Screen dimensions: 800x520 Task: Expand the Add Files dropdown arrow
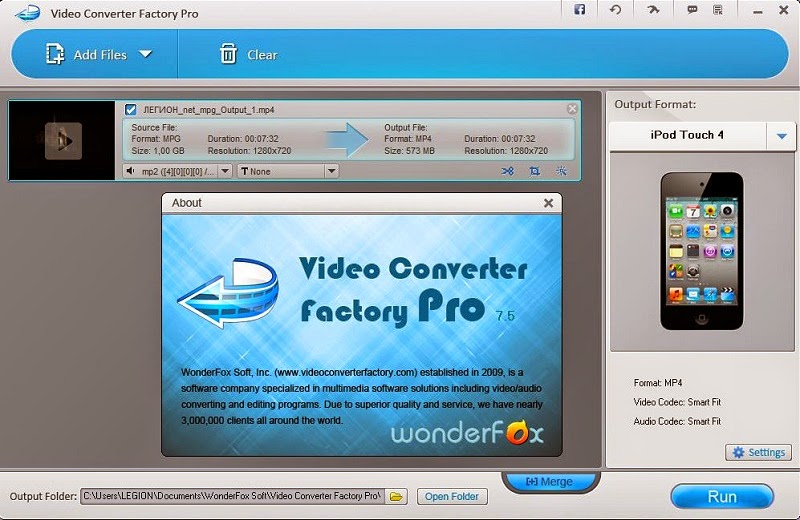(x=146, y=54)
